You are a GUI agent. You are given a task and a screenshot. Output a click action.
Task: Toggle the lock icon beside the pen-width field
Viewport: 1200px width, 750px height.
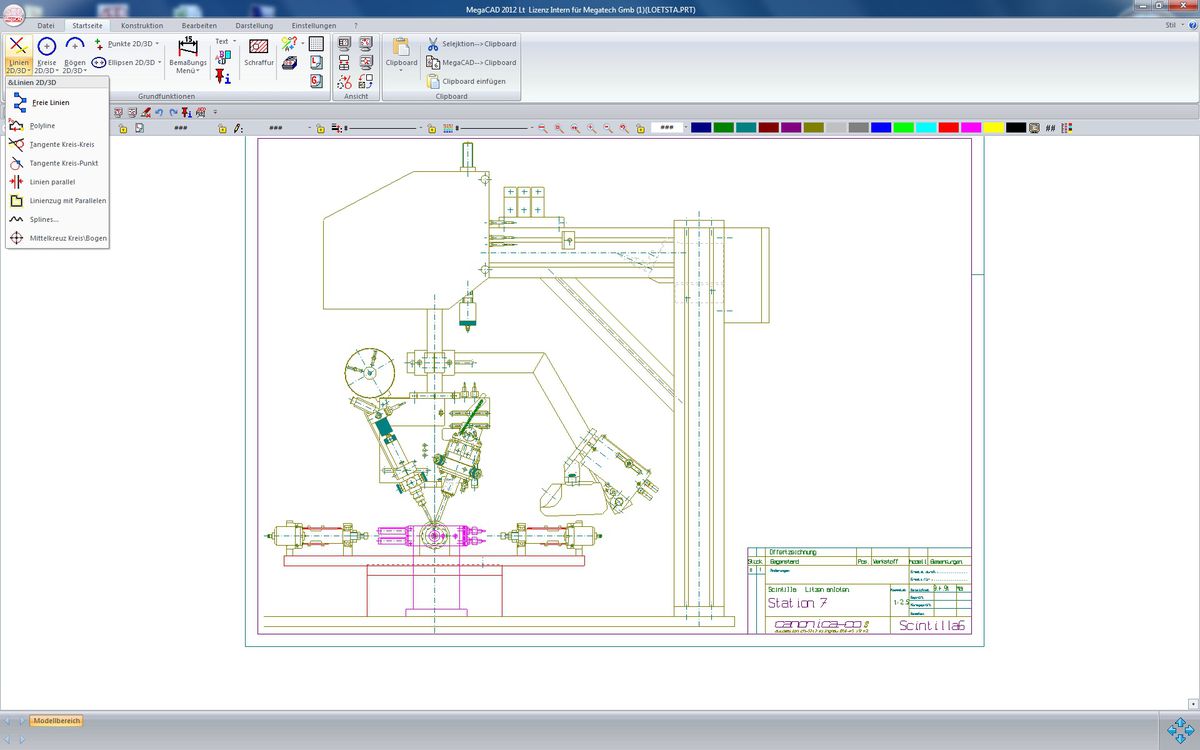tap(222, 128)
